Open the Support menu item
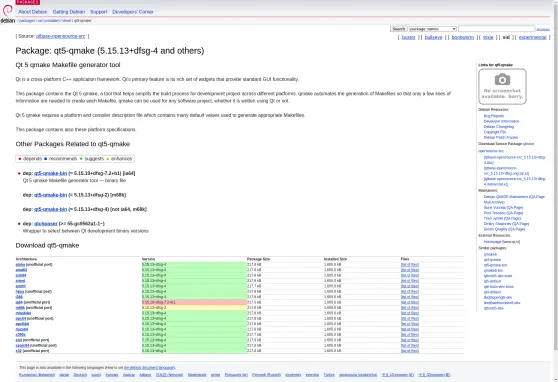Screen dimensions: 558x382 tap(99, 12)
